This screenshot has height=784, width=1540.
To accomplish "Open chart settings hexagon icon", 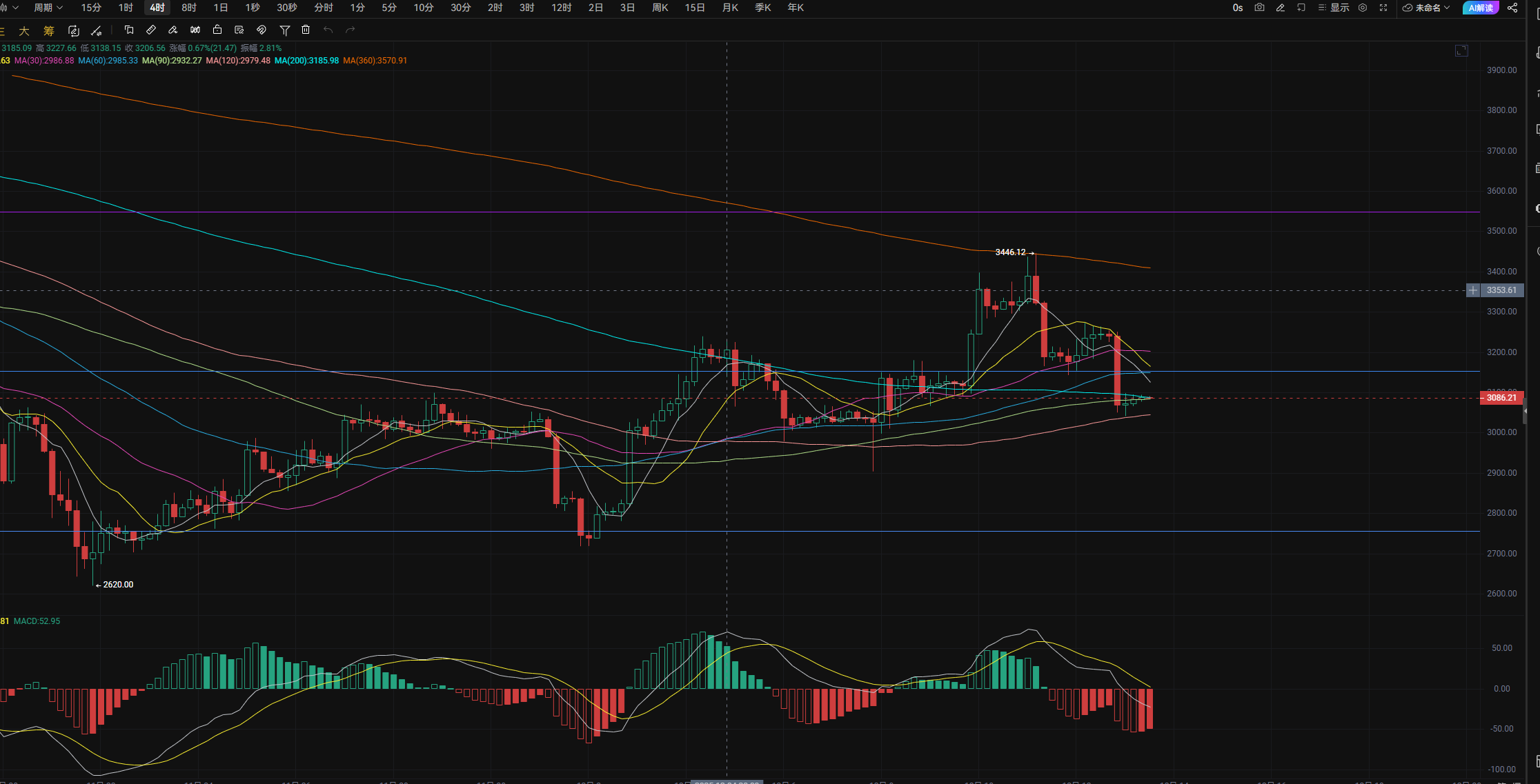I will [x=1363, y=8].
